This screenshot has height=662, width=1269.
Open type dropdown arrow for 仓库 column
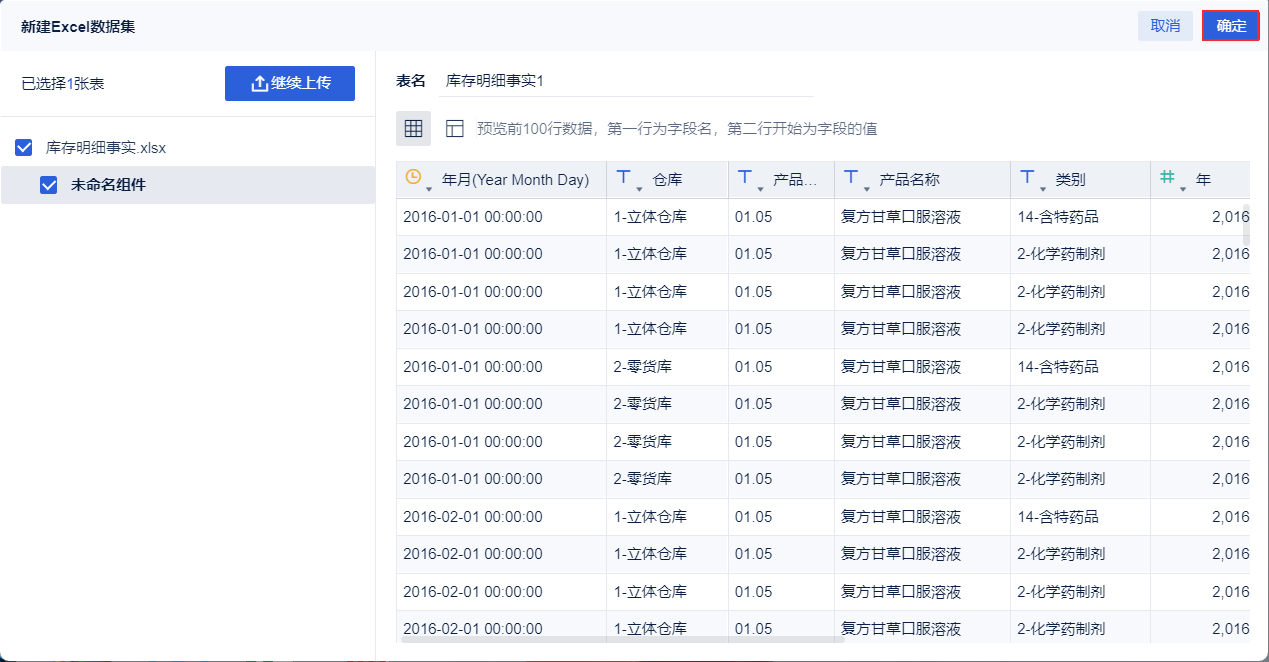coord(639,188)
